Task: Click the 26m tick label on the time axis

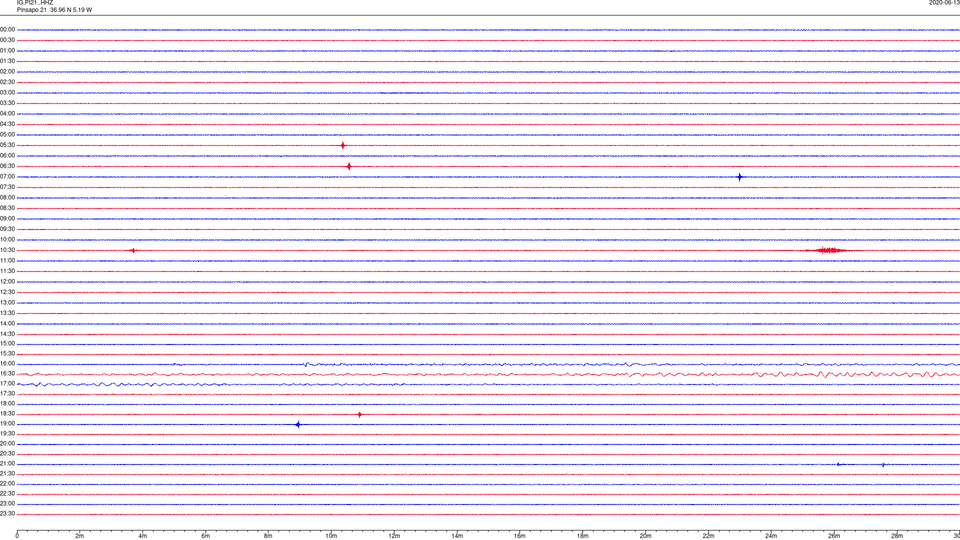Action: coord(834,536)
